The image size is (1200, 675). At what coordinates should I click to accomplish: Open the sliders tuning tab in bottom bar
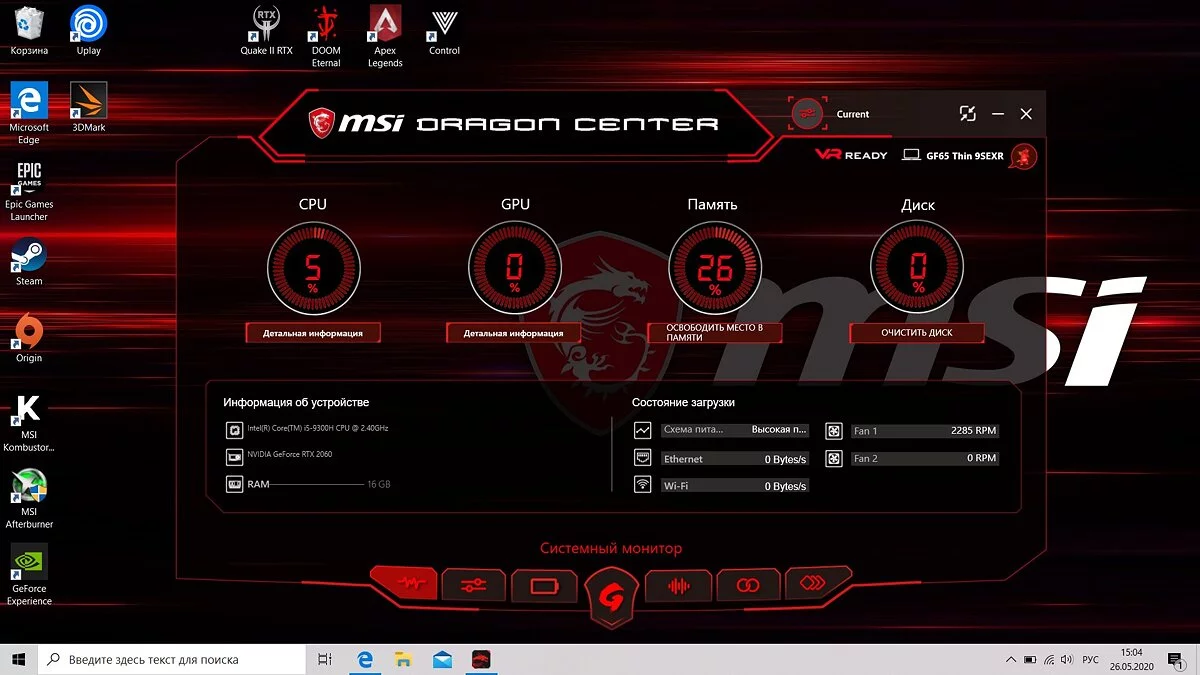[x=473, y=585]
